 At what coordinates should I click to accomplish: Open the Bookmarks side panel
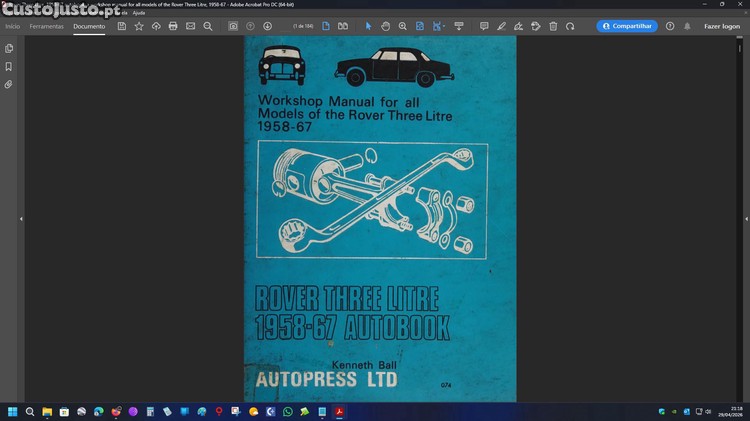tap(9, 66)
